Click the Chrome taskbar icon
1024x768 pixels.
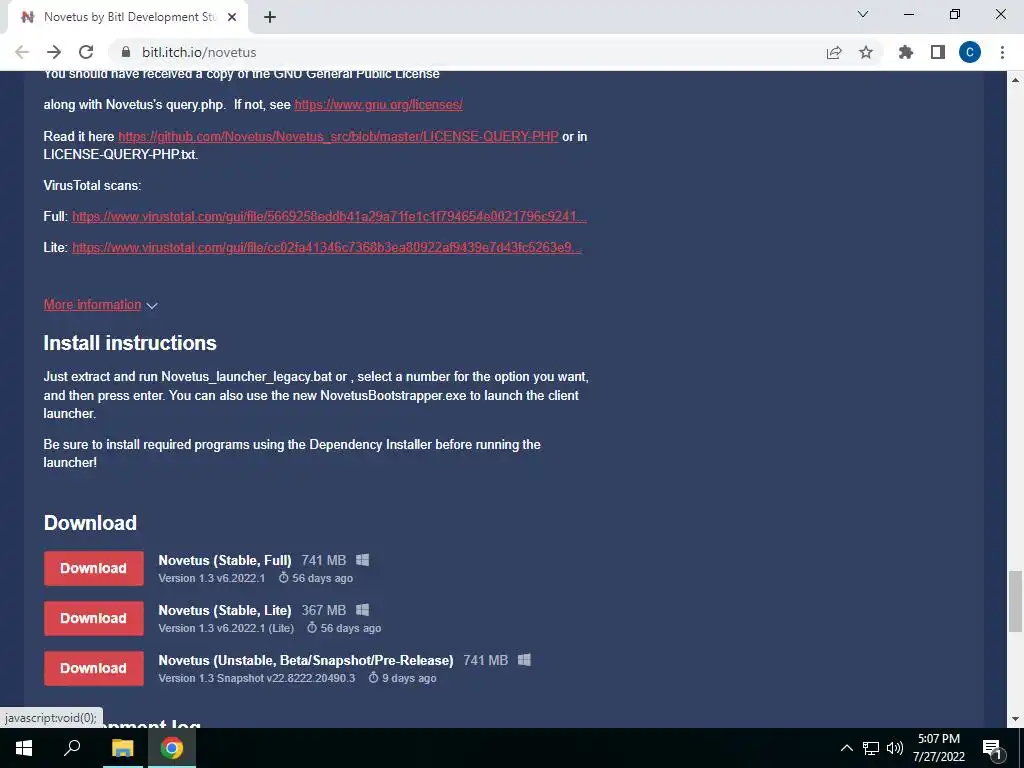coord(172,748)
